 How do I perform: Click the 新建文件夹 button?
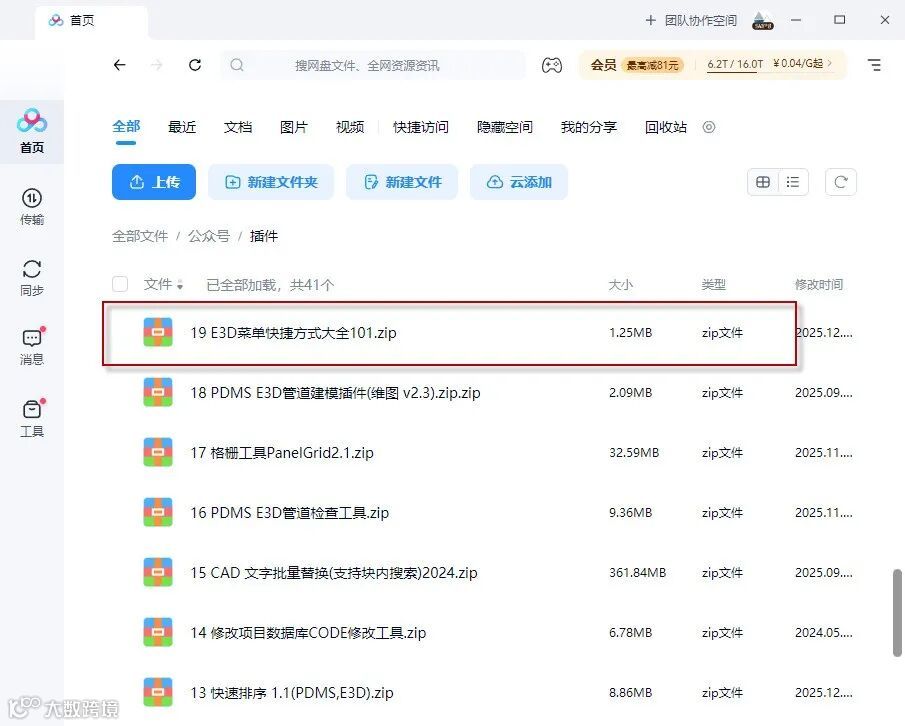[271, 182]
